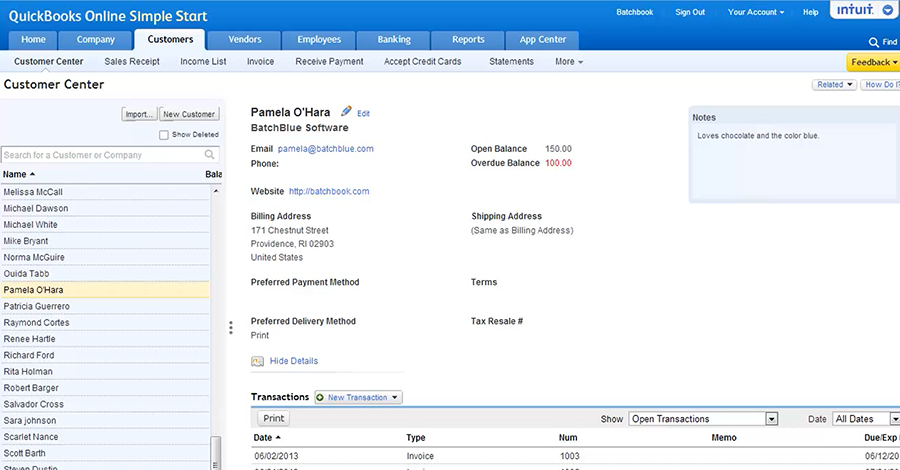Viewport: 900px width, 470px height.
Task: Sort customer list by Name column
Action: pos(19,174)
